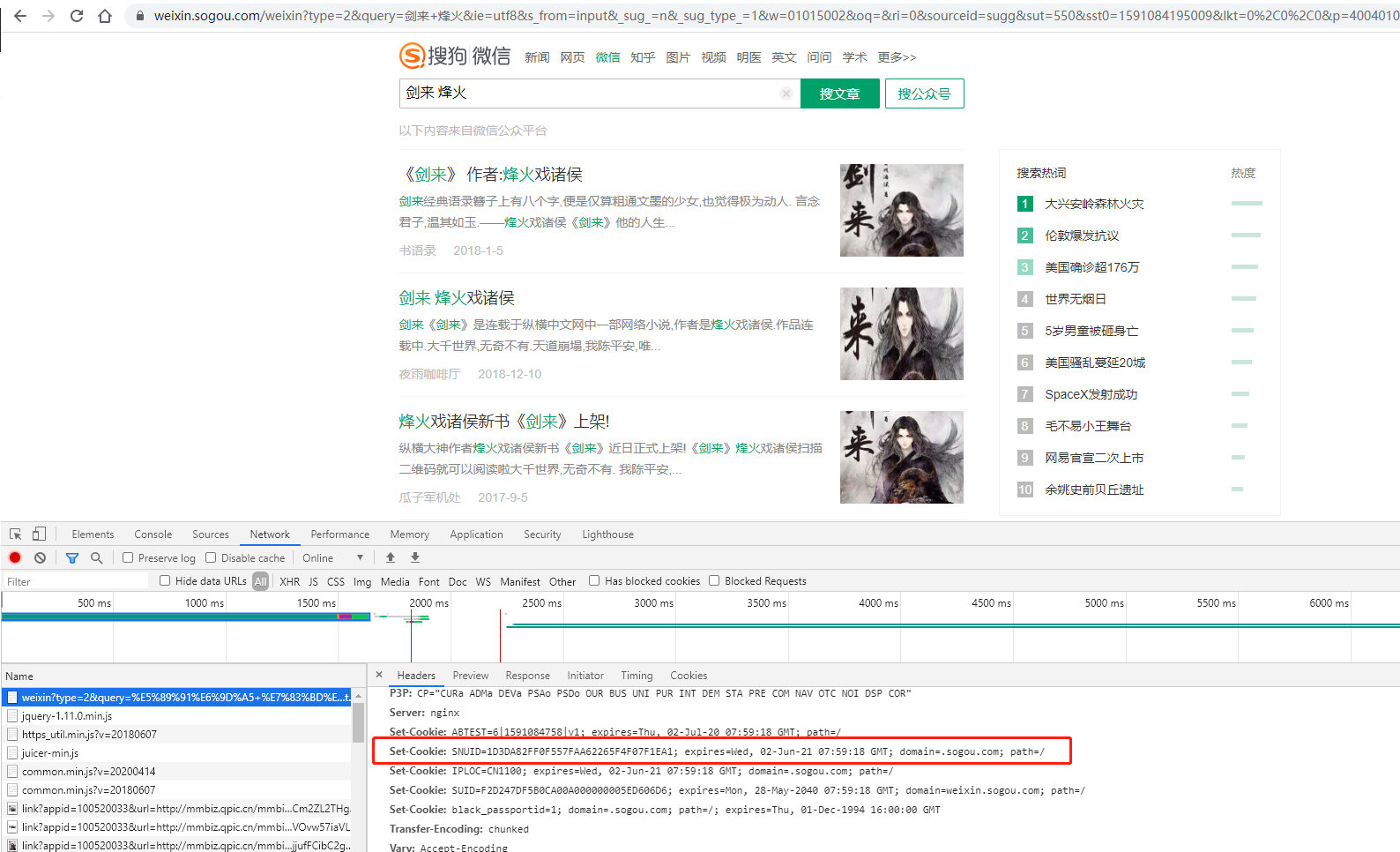Open the Performance tab
This screenshot has width=1400, height=852.
pos(340,534)
